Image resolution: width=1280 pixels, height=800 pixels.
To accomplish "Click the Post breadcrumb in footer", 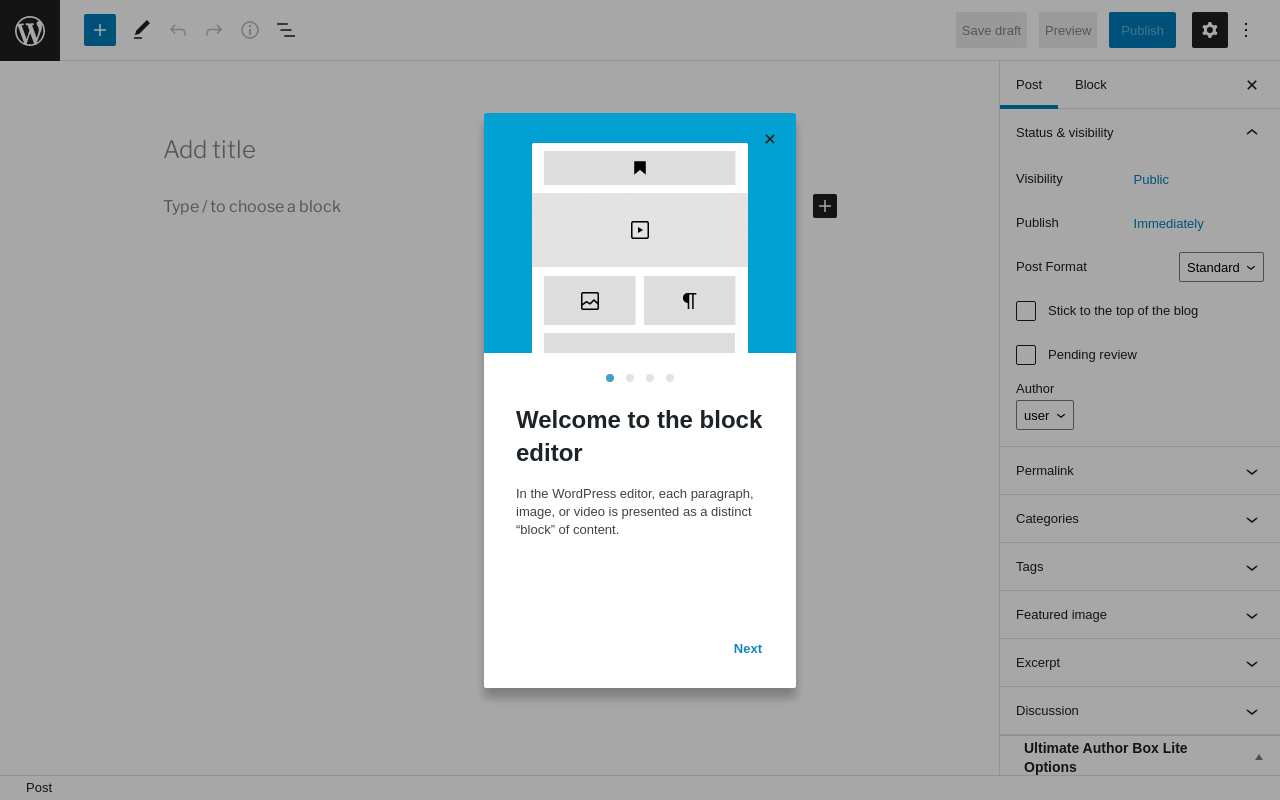I will 39,788.
